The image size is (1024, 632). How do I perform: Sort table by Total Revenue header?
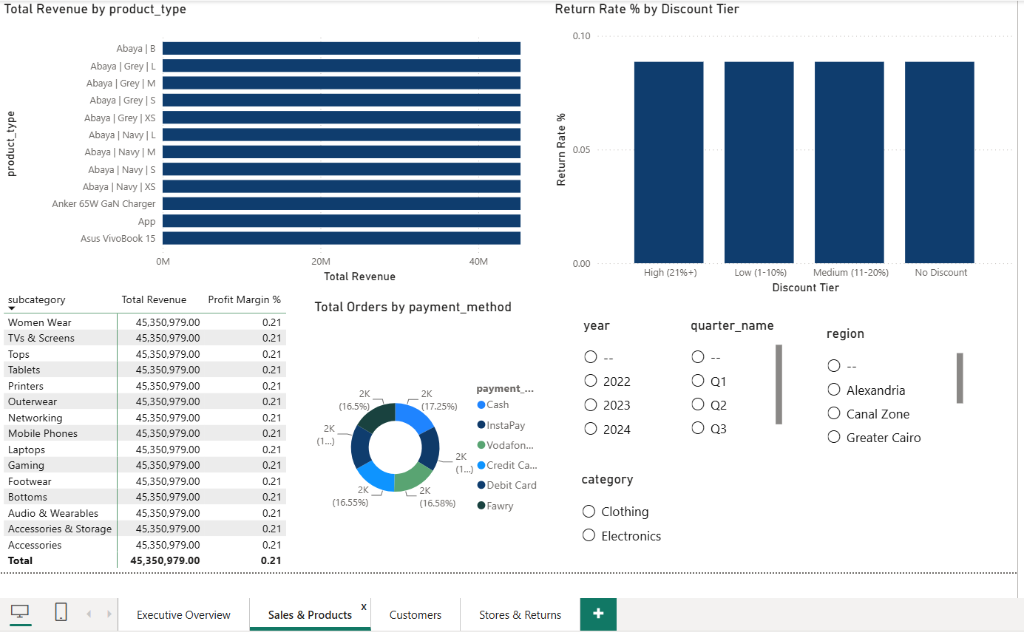pyautogui.click(x=154, y=300)
